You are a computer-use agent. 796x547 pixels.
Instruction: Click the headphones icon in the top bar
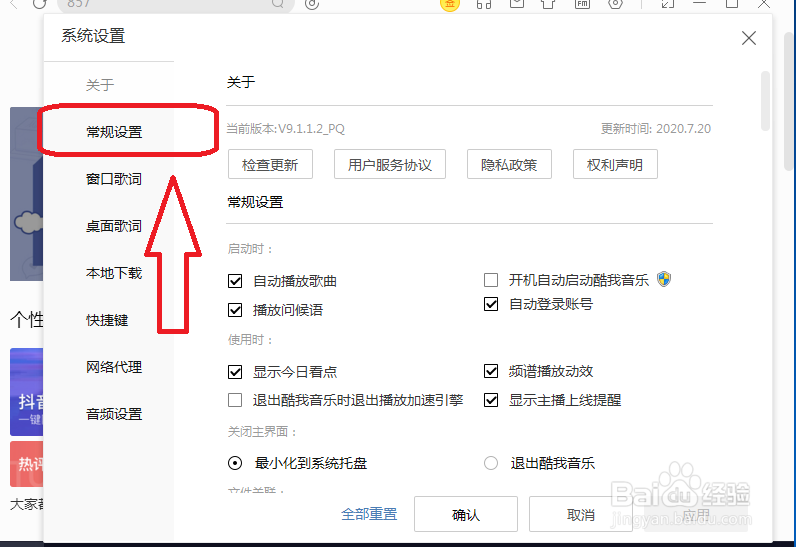pyautogui.click(x=484, y=4)
